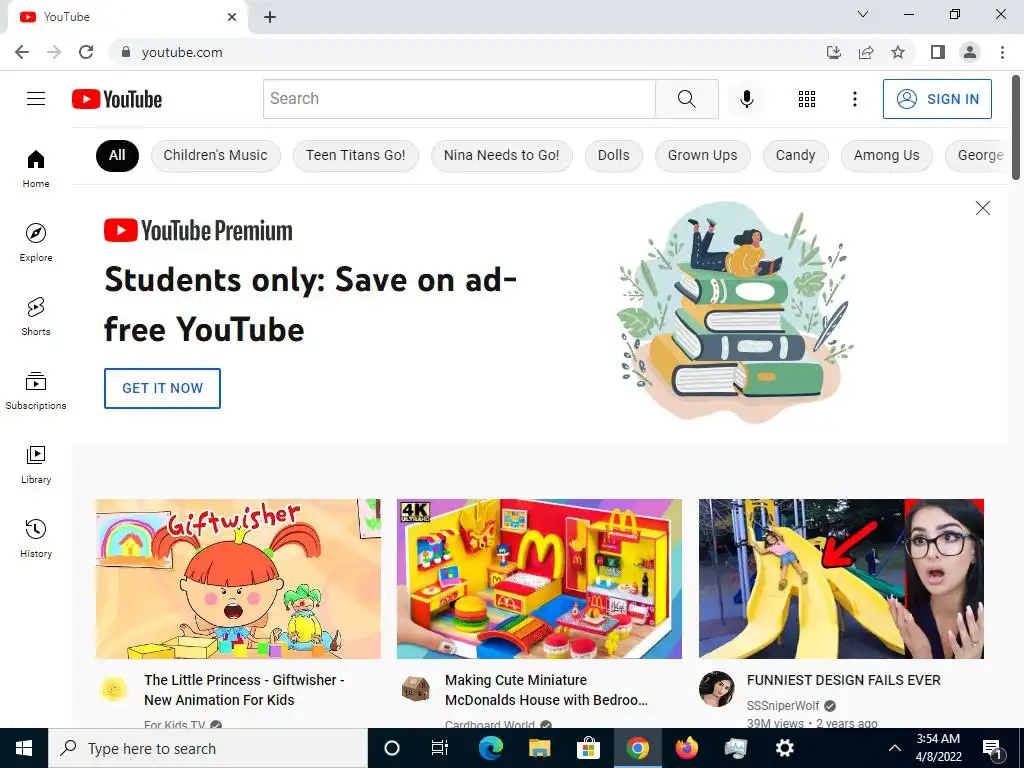Screen dimensions: 1024x768
Task: Click the GET IT NOW button
Action: (x=162, y=388)
